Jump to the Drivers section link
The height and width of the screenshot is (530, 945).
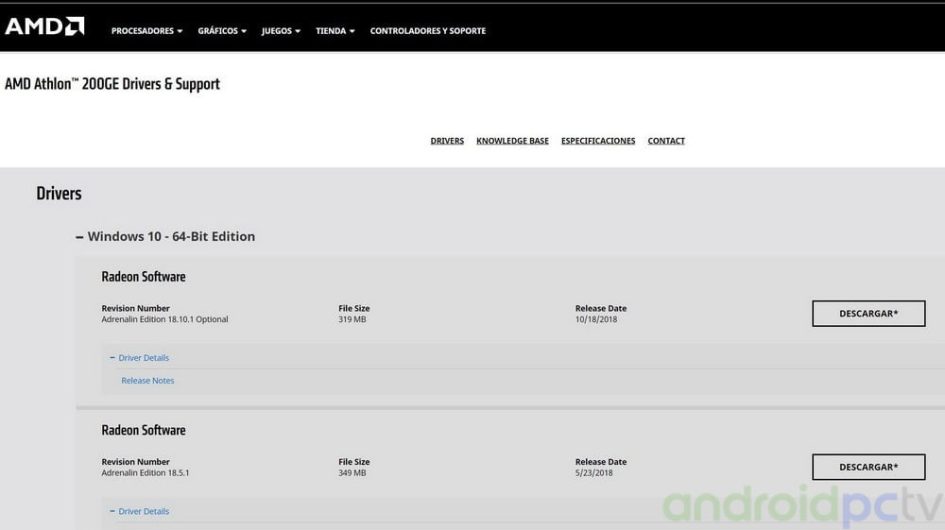pos(447,141)
